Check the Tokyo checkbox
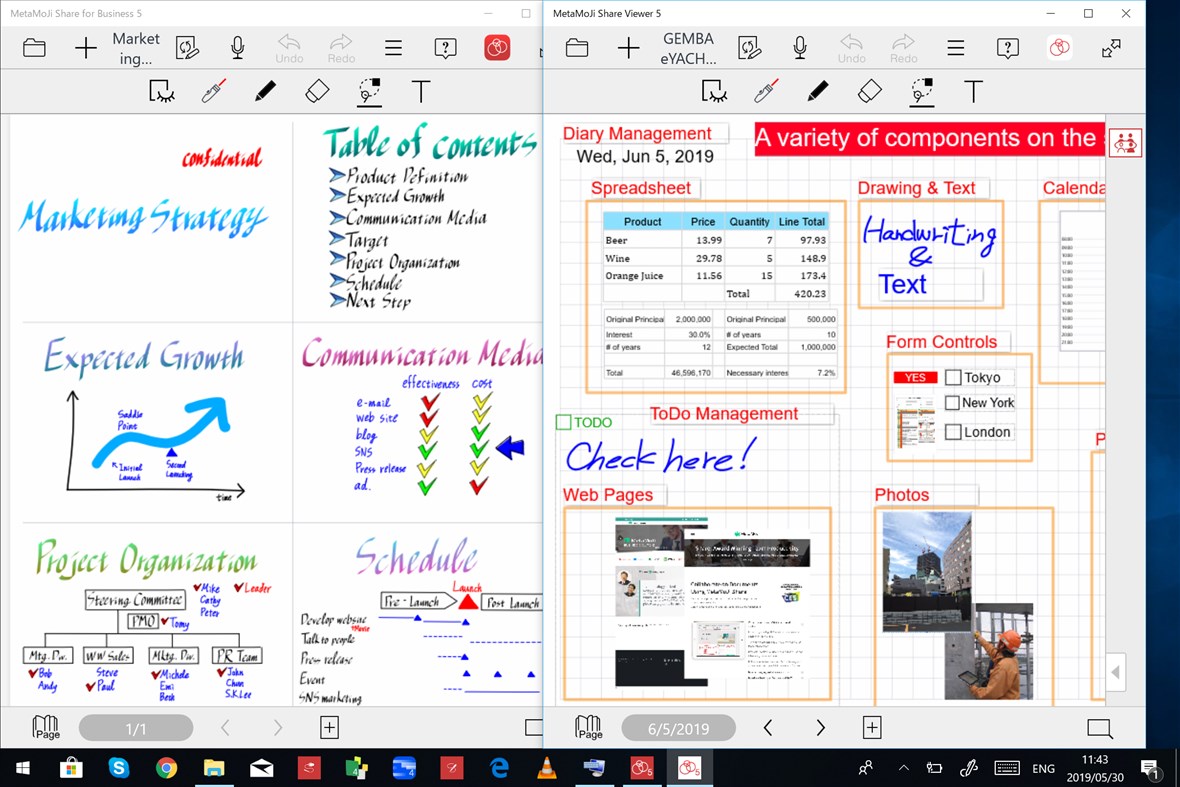 tap(953, 377)
